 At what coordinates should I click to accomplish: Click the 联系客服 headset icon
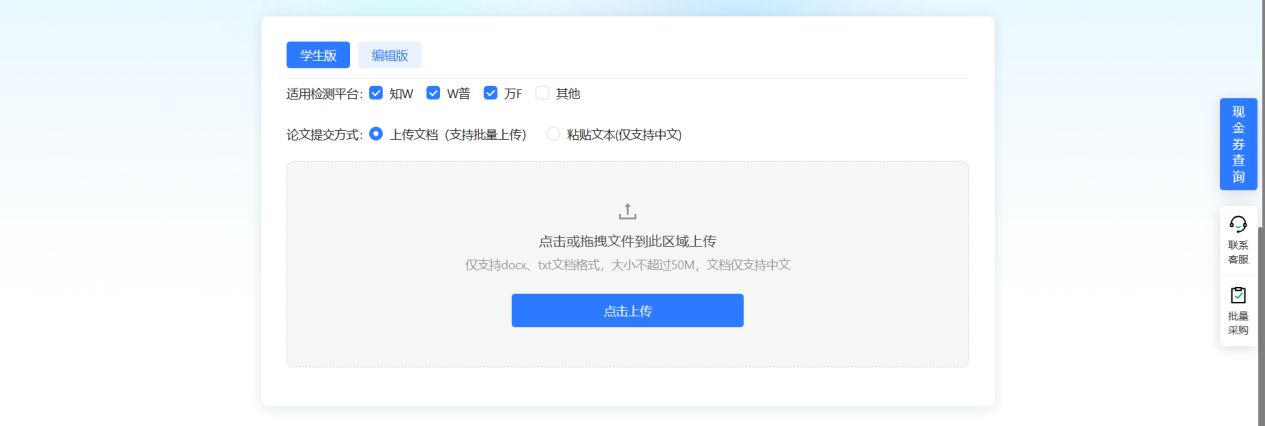point(1238,224)
